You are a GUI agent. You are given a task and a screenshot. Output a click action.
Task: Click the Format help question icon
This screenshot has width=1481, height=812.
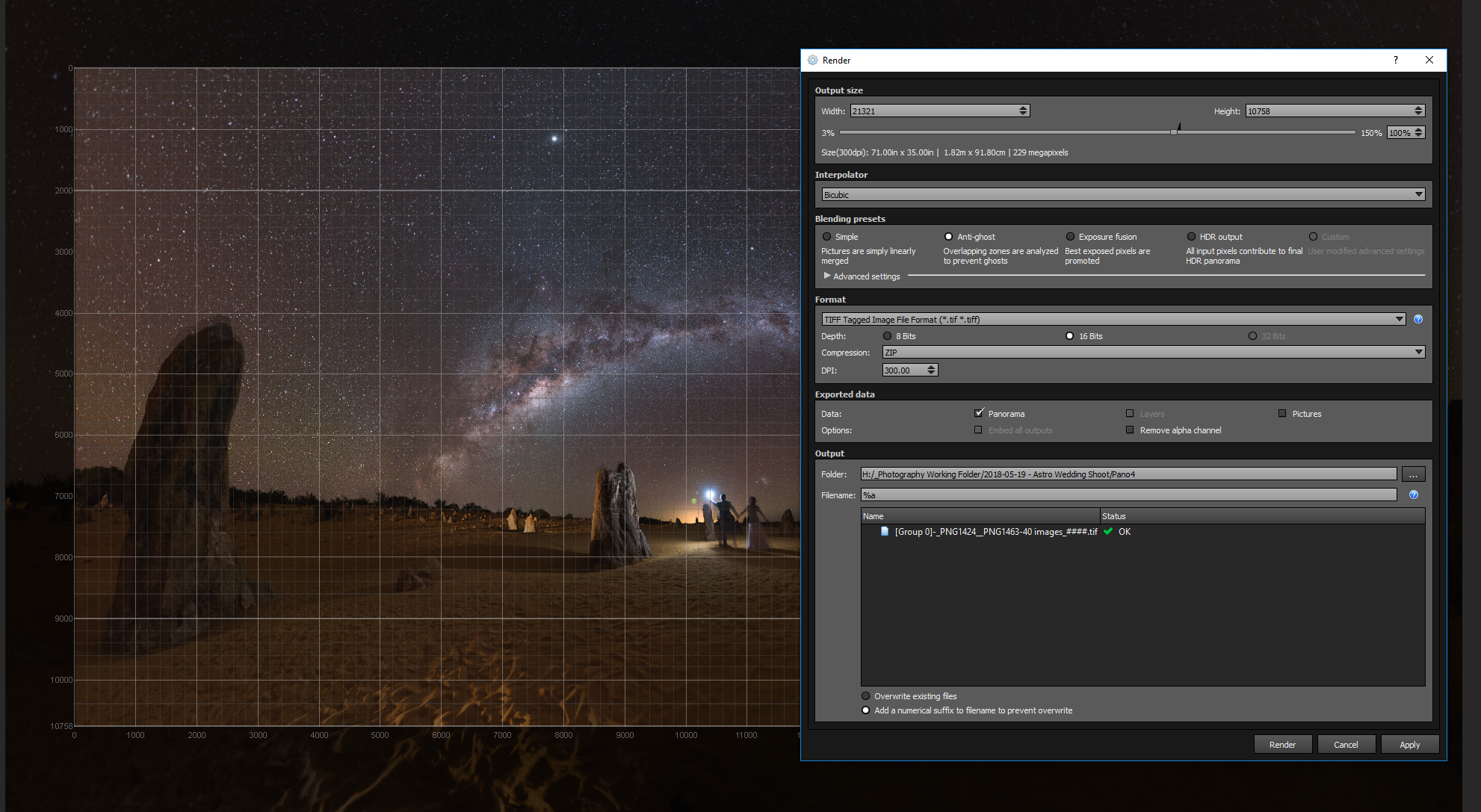tap(1418, 319)
